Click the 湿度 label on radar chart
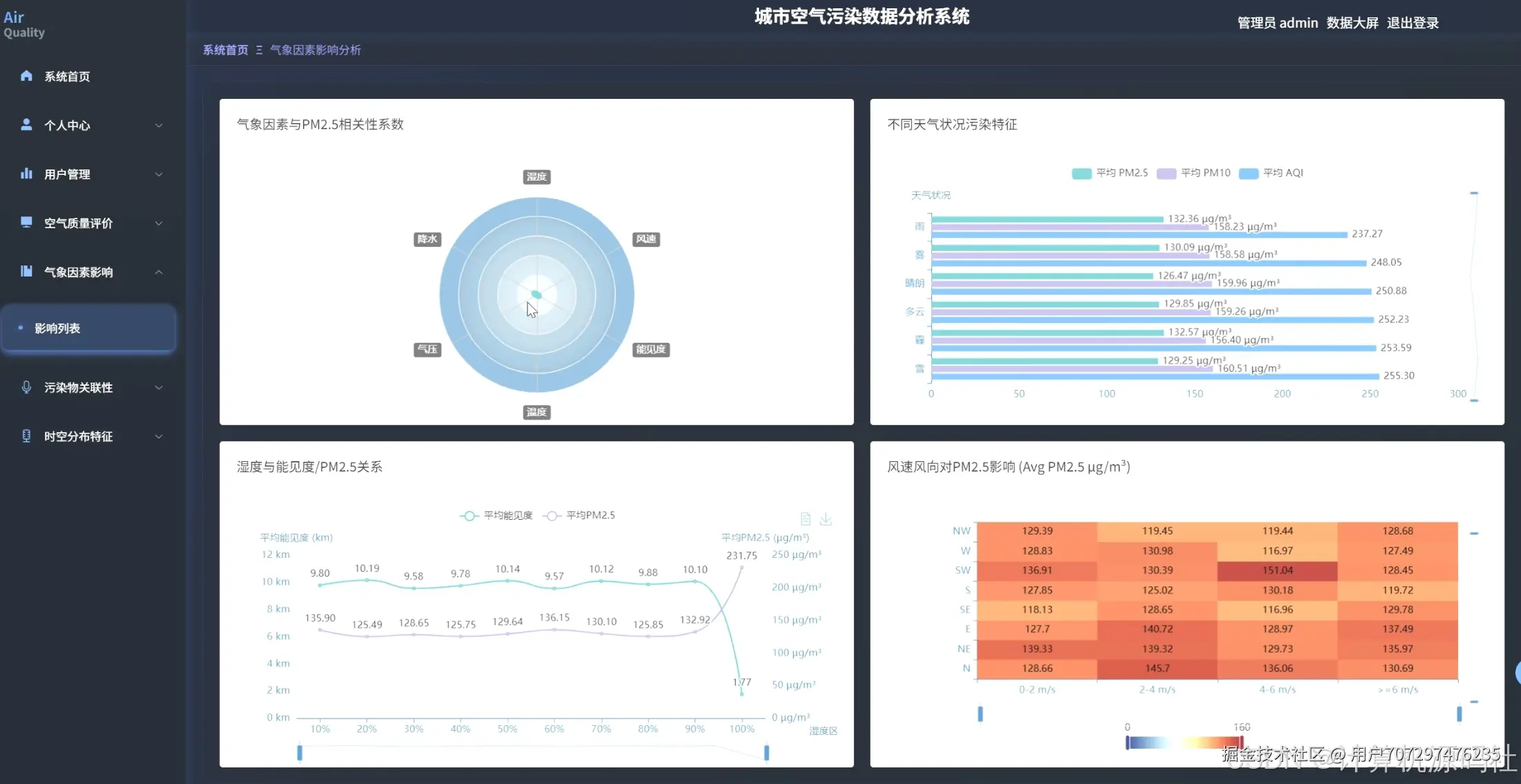The height and width of the screenshot is (784, 1521). coord(536,176)
